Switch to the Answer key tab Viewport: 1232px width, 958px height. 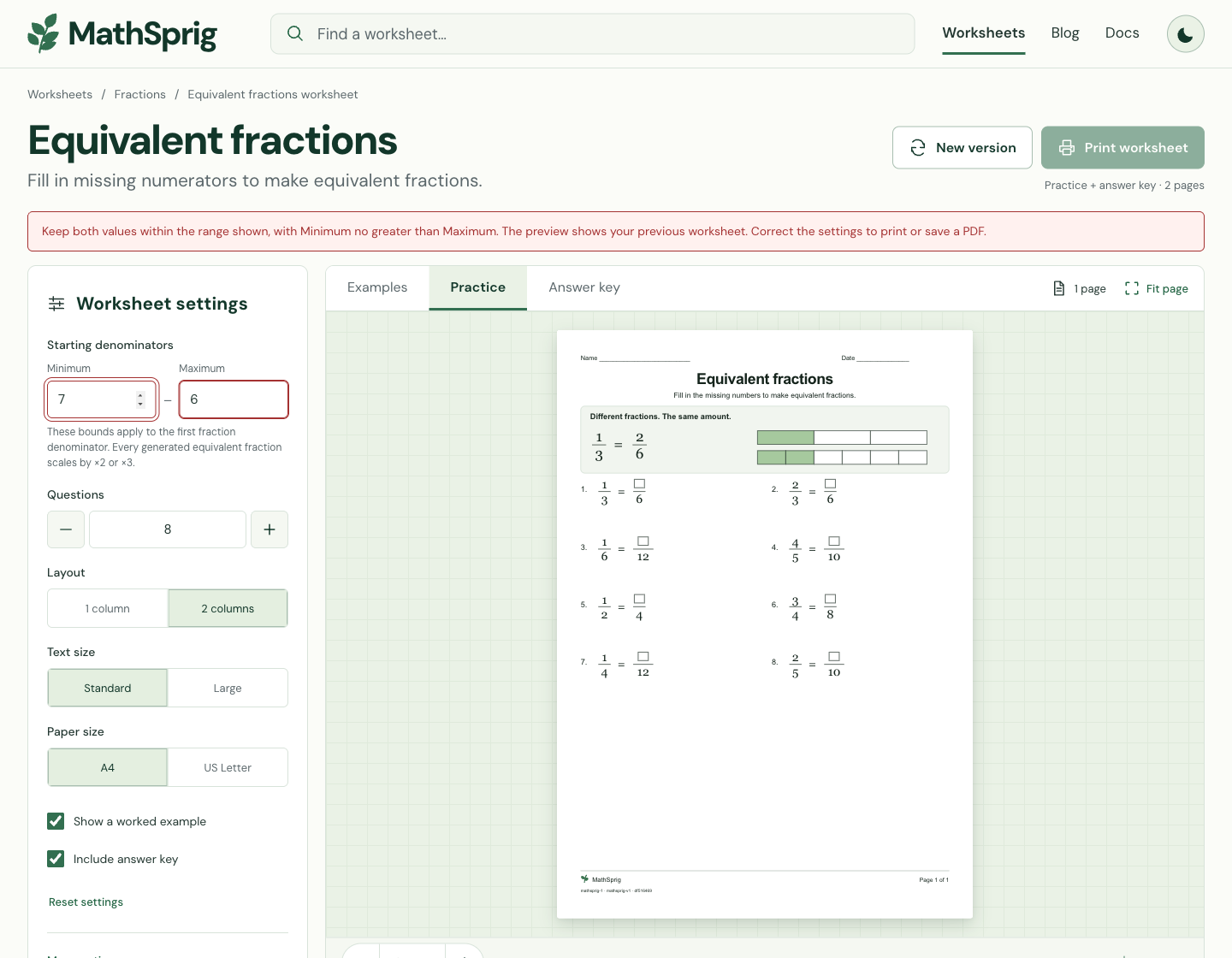click(584, 287)
